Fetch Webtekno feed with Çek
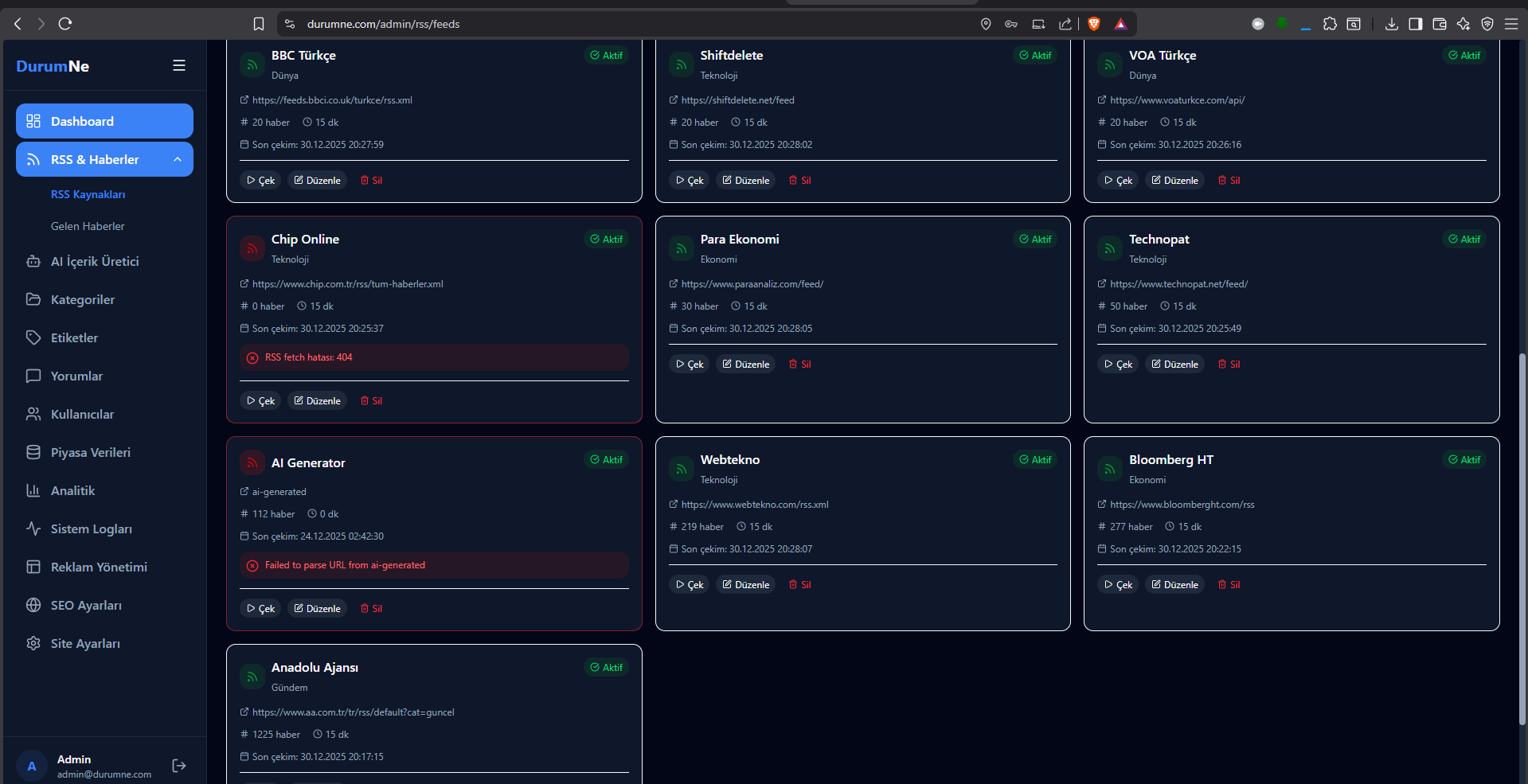 coord(690,585)
